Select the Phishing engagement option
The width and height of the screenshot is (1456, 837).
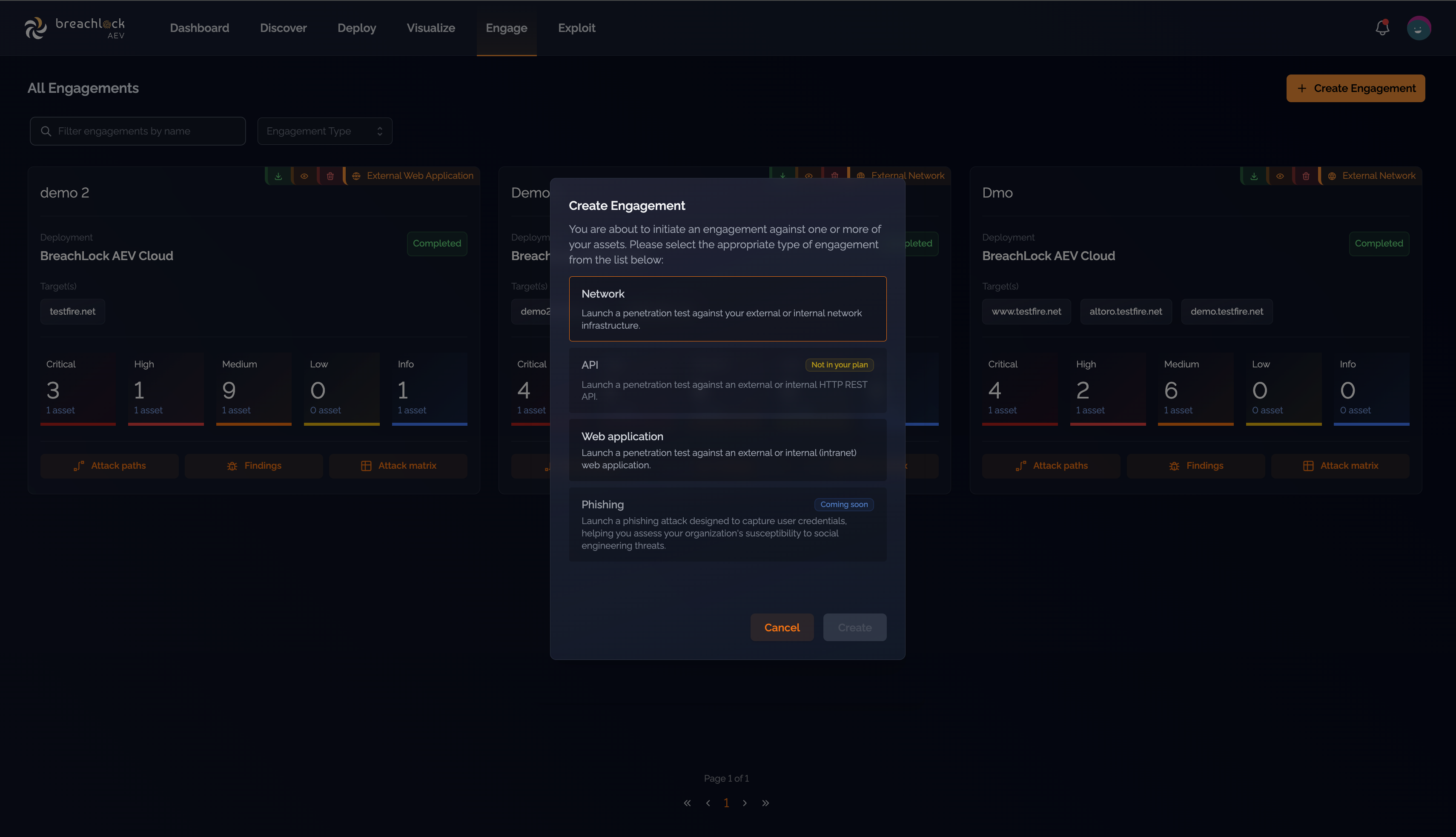(728, 524)
